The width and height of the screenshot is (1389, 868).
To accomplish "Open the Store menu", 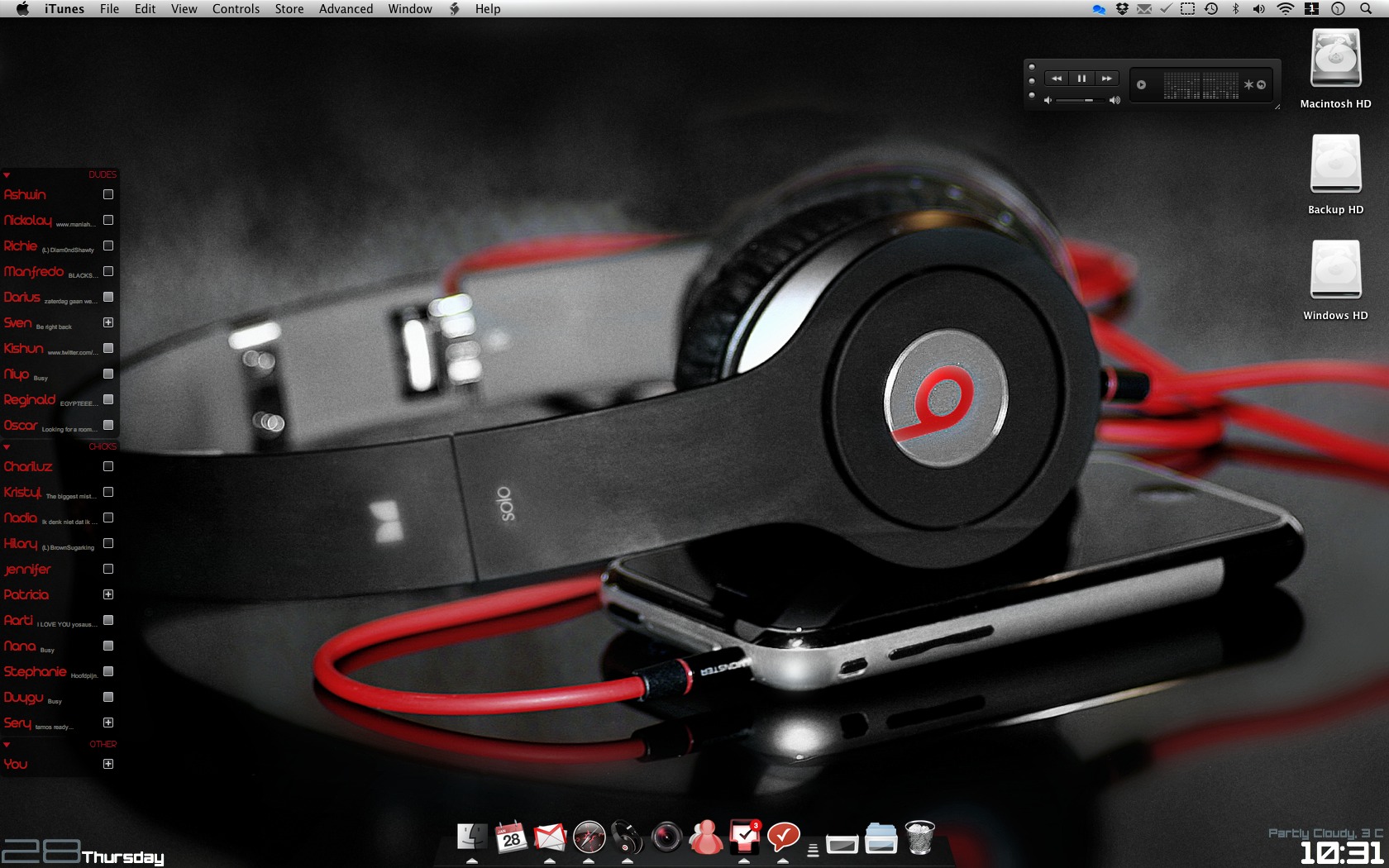I will click(x=289, y=9).
